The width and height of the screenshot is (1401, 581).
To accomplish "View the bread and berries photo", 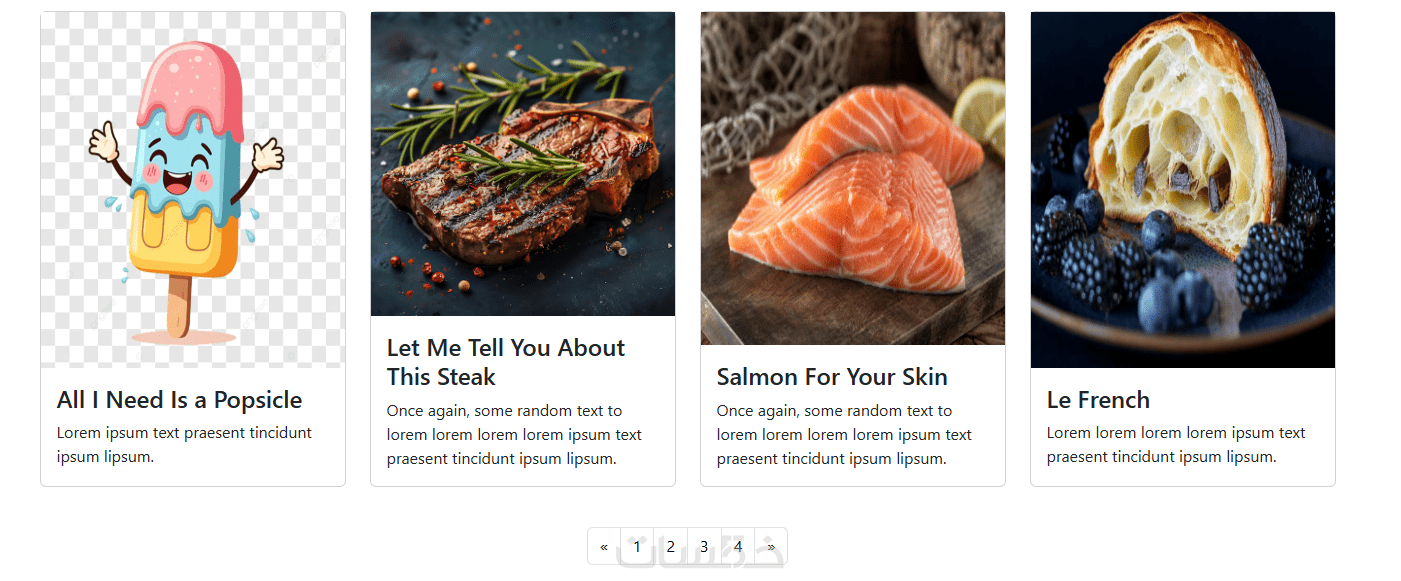I will point(1183,190).
